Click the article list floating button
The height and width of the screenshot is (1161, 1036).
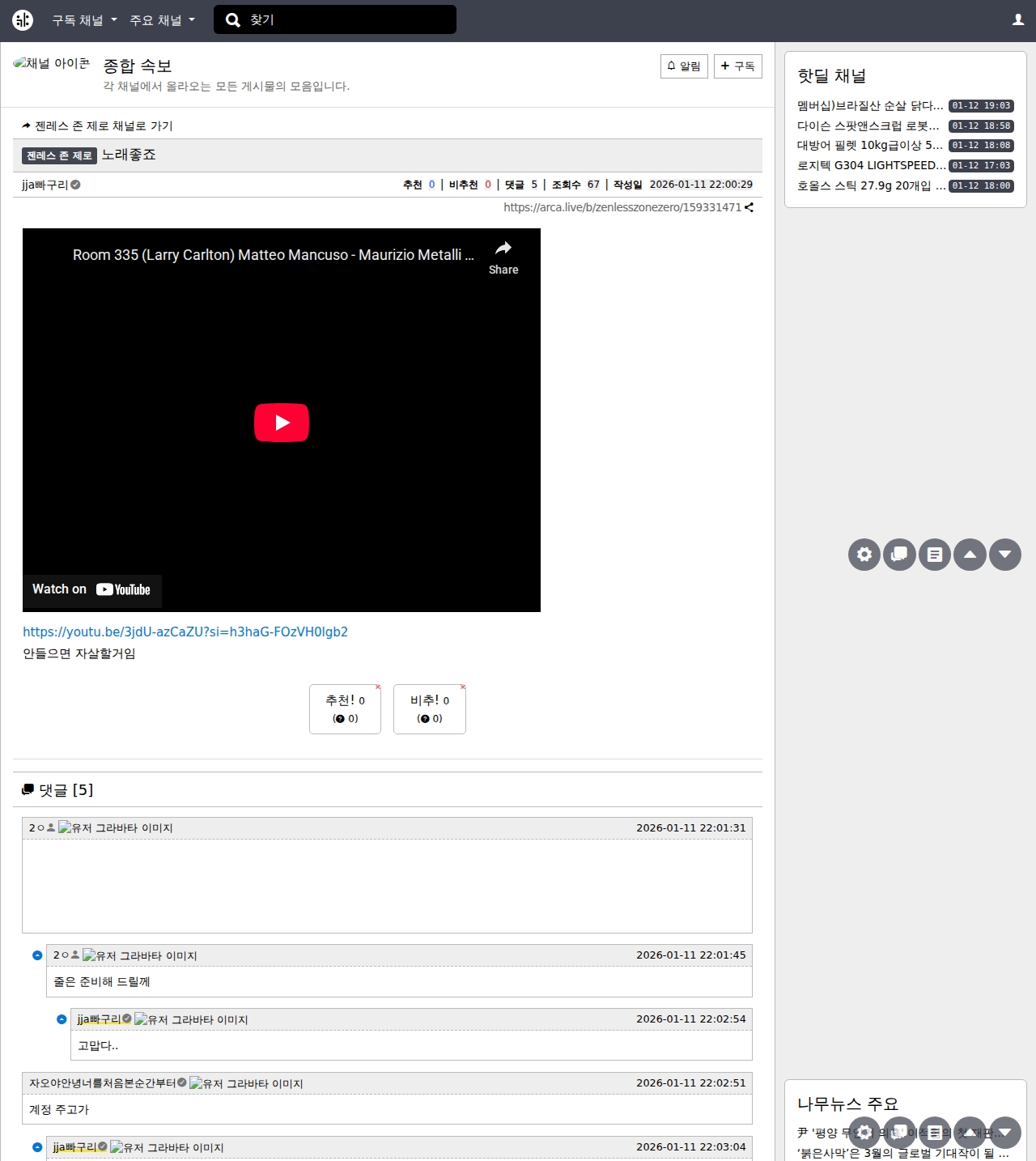[x=935, y=555]
